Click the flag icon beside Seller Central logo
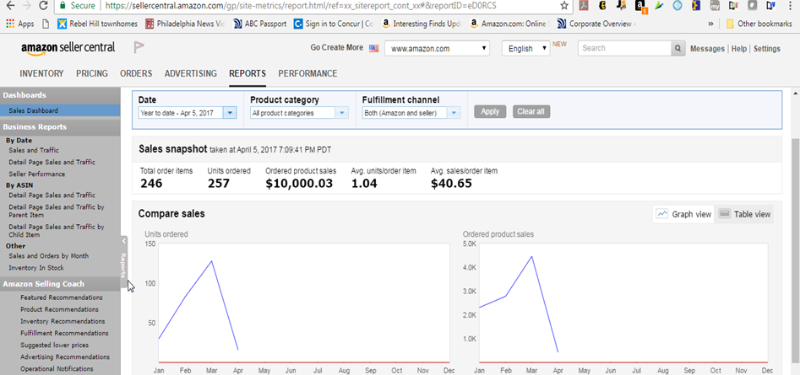The height and width of the screenshot is (375, 800). tap(138, 47)
